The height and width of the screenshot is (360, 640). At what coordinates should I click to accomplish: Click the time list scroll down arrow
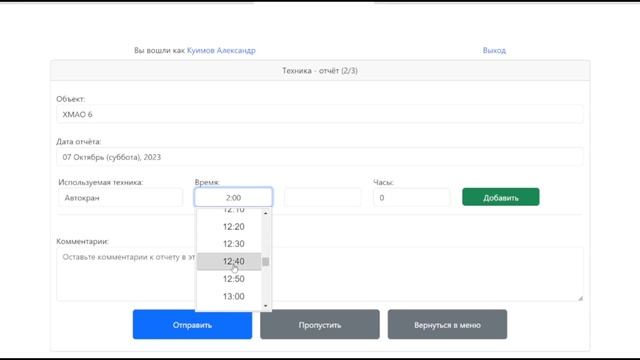(x=266, y=306)
